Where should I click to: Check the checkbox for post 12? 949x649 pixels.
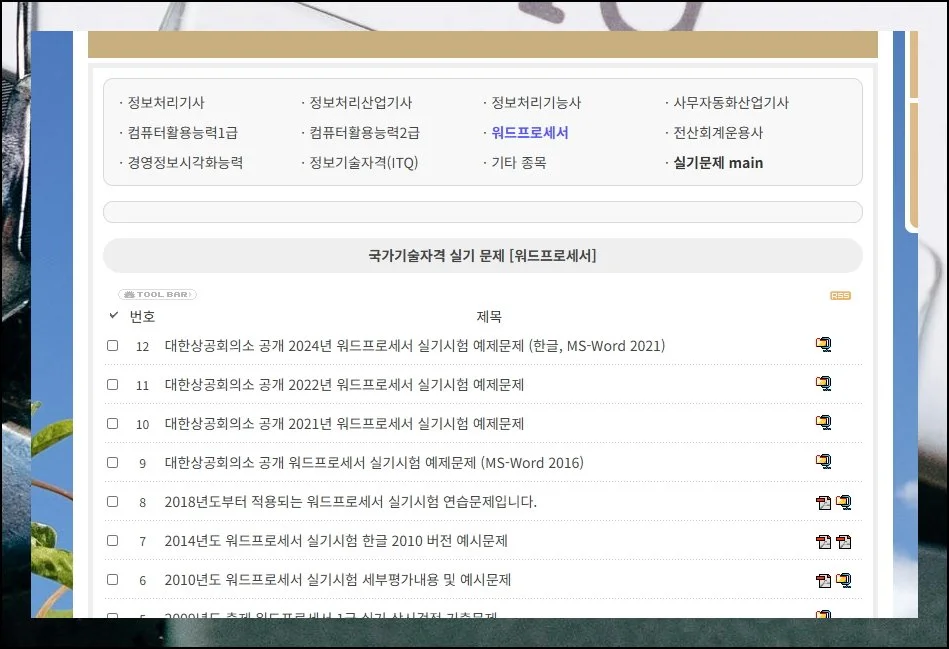click(x=113, y=346)
